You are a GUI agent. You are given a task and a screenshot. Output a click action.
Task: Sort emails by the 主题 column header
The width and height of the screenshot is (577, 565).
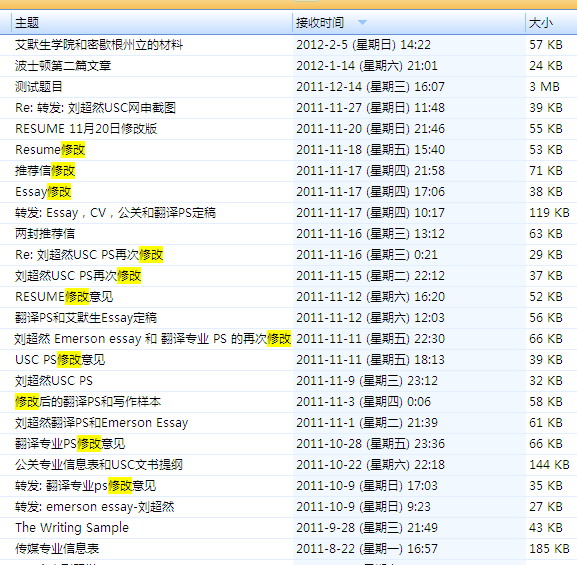point(152,23)
